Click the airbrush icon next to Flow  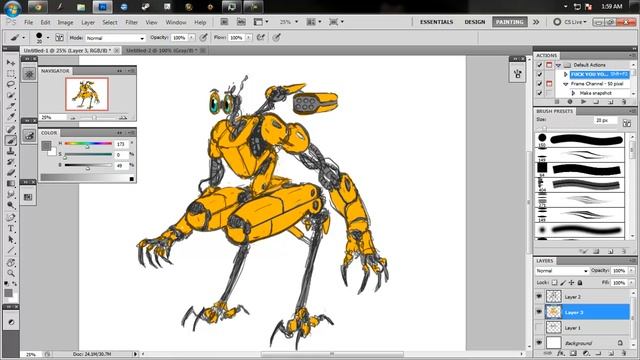click(x=260, y=38)
